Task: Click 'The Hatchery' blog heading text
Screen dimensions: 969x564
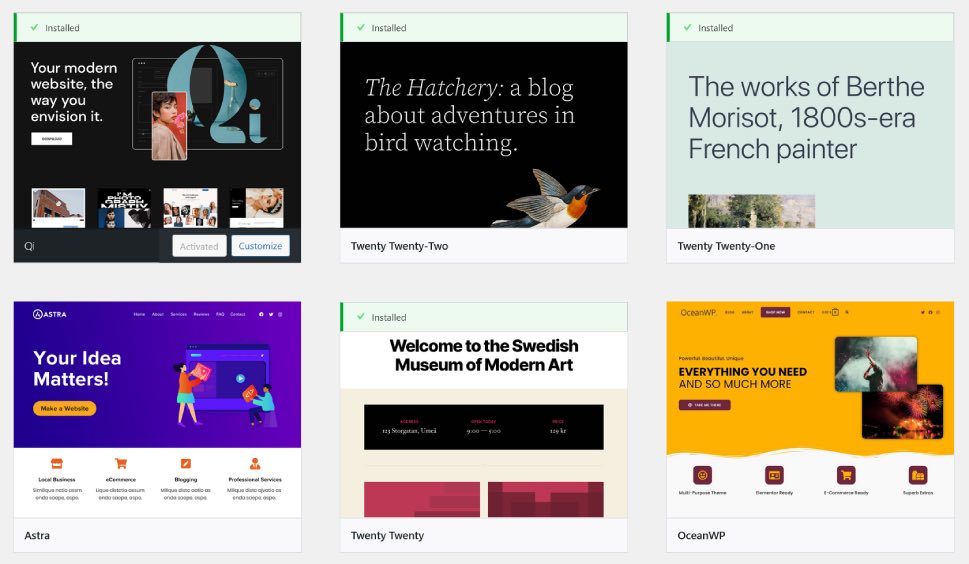Action: (x=470, y=115)
